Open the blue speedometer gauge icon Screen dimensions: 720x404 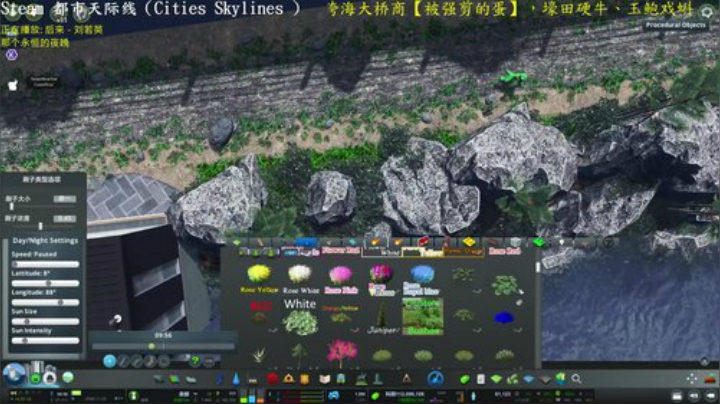pyautogui.click(x=435, y=379)
